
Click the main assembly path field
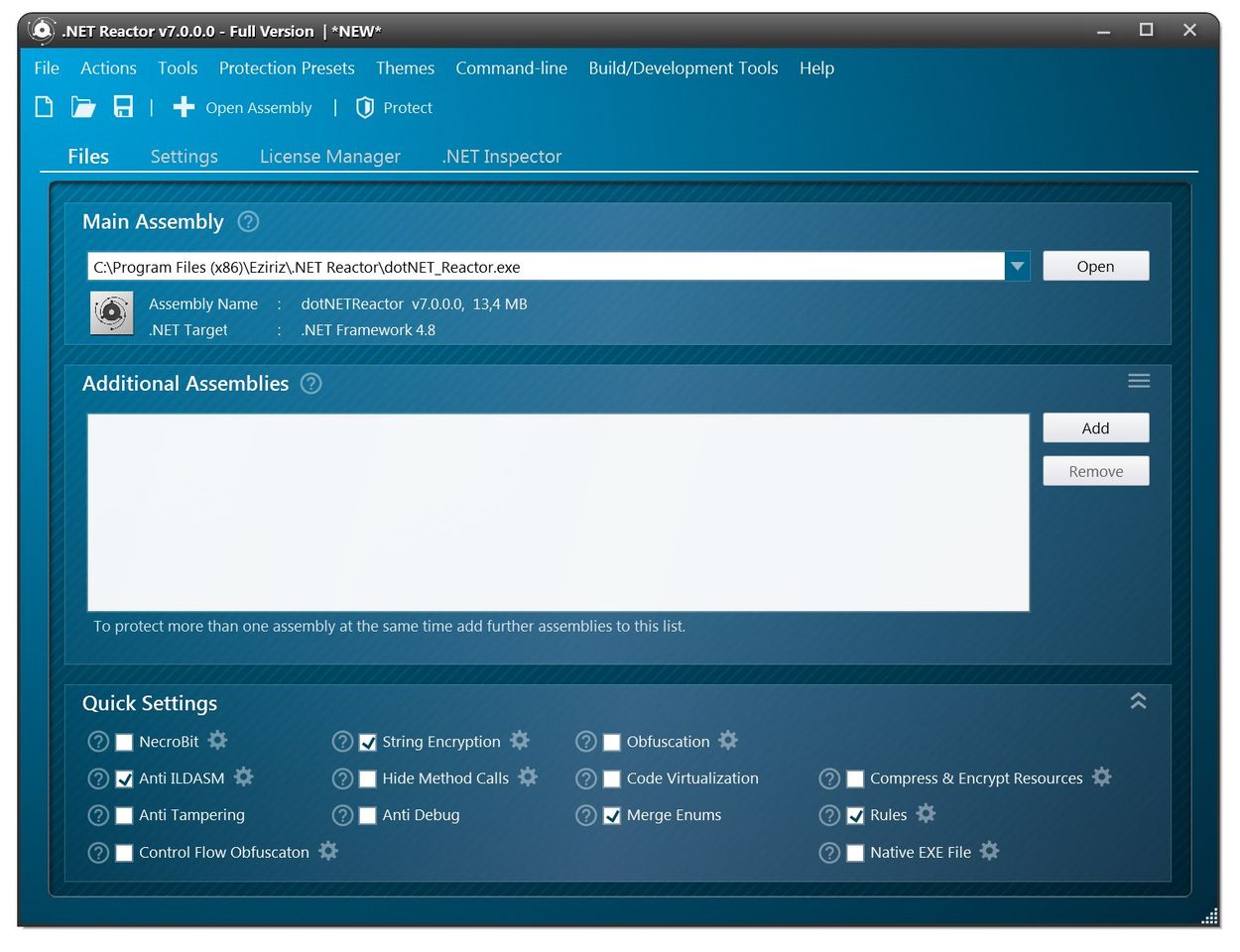coord(546,266)
